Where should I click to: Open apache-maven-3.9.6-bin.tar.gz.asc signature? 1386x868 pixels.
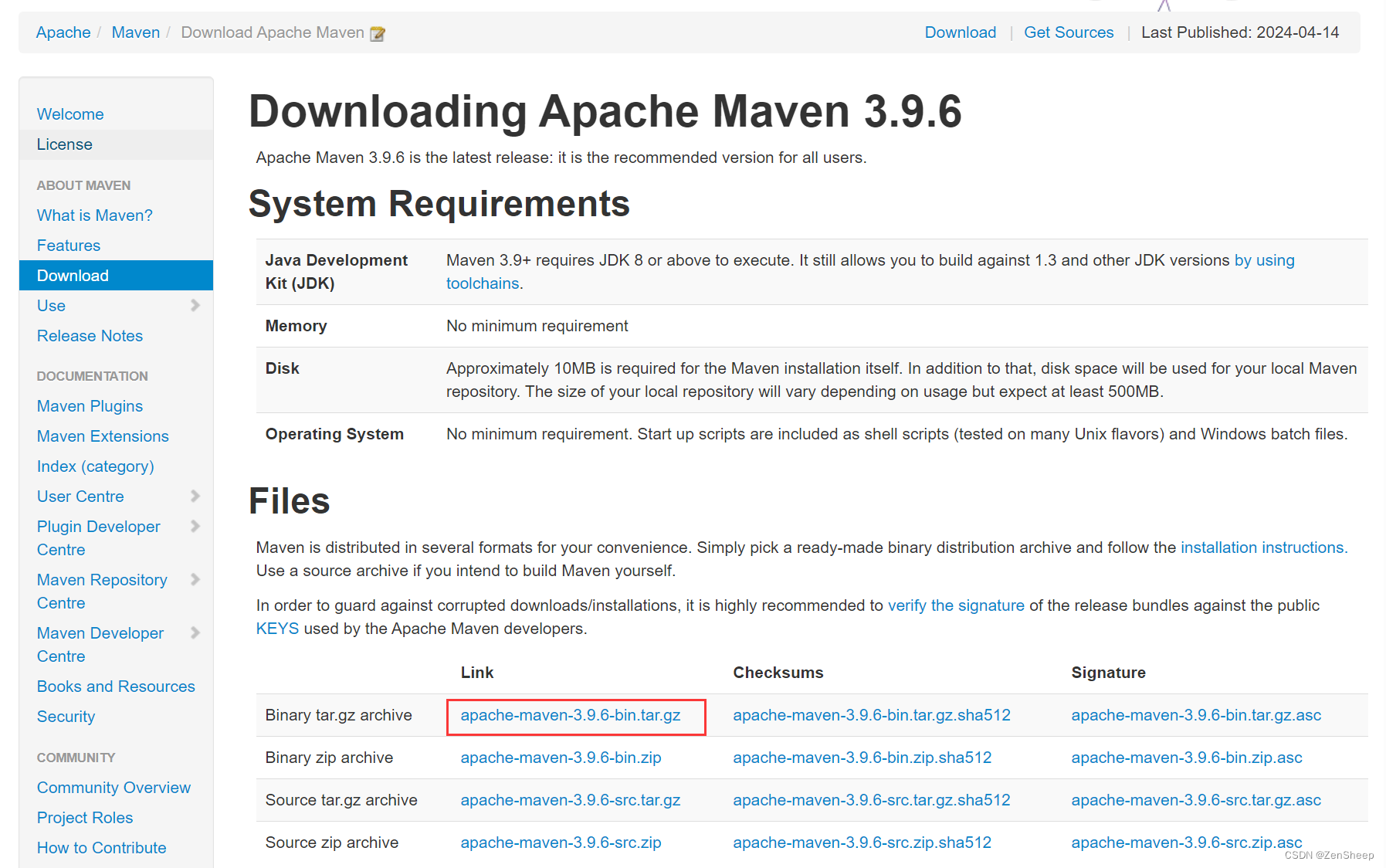[1196, 715]
